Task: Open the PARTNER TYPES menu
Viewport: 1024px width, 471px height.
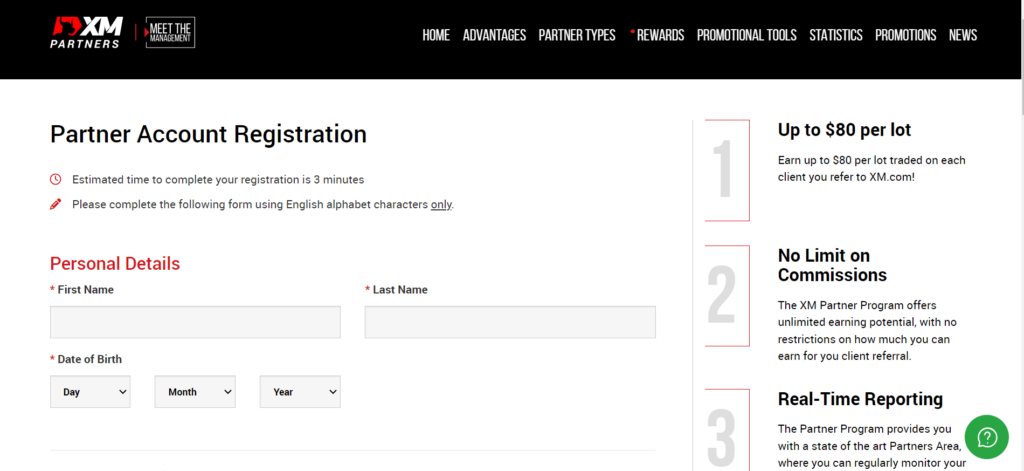Action: [577, 35]
